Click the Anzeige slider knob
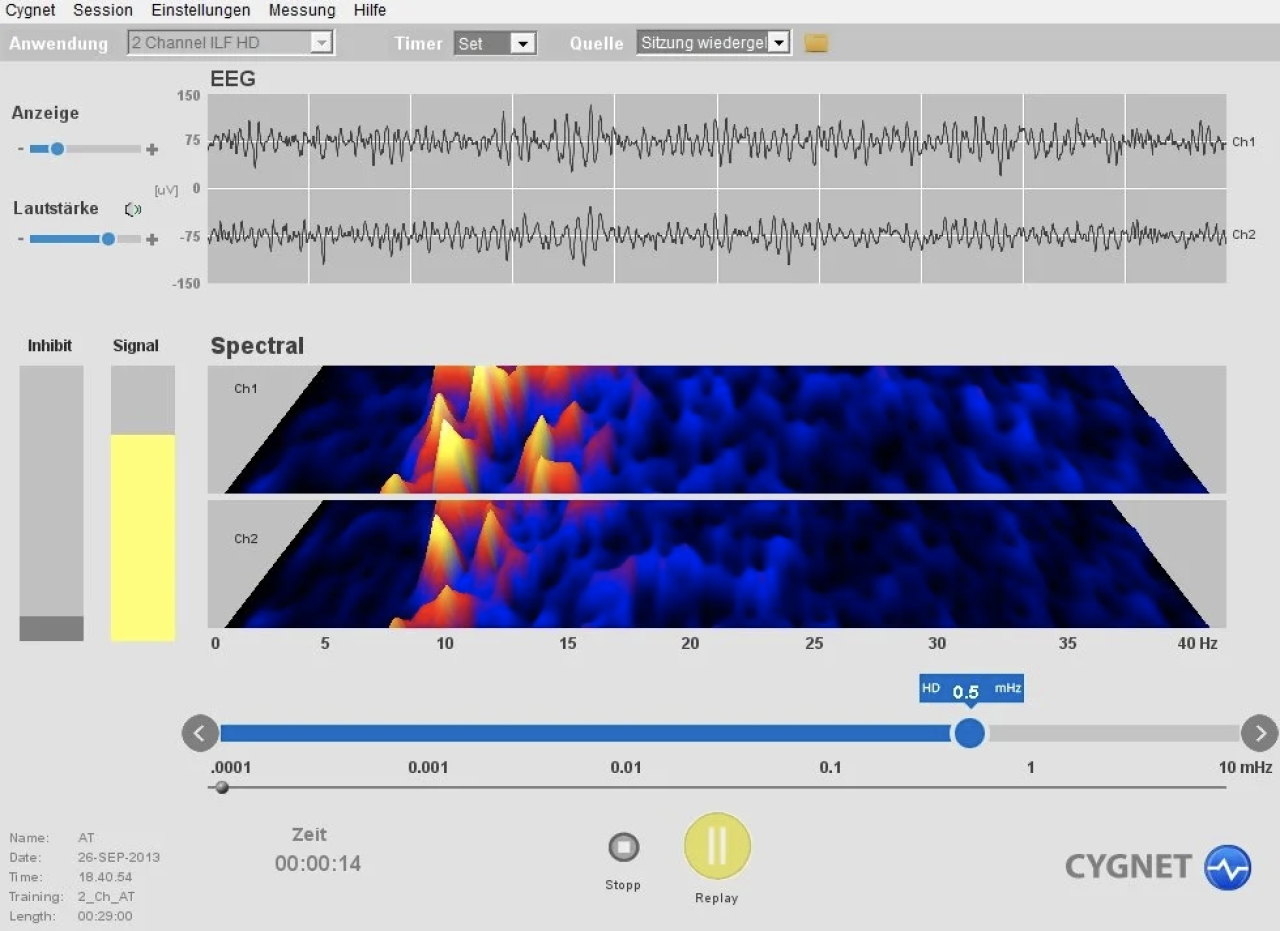Screen dimensions: 1280x931 [57, 149]
